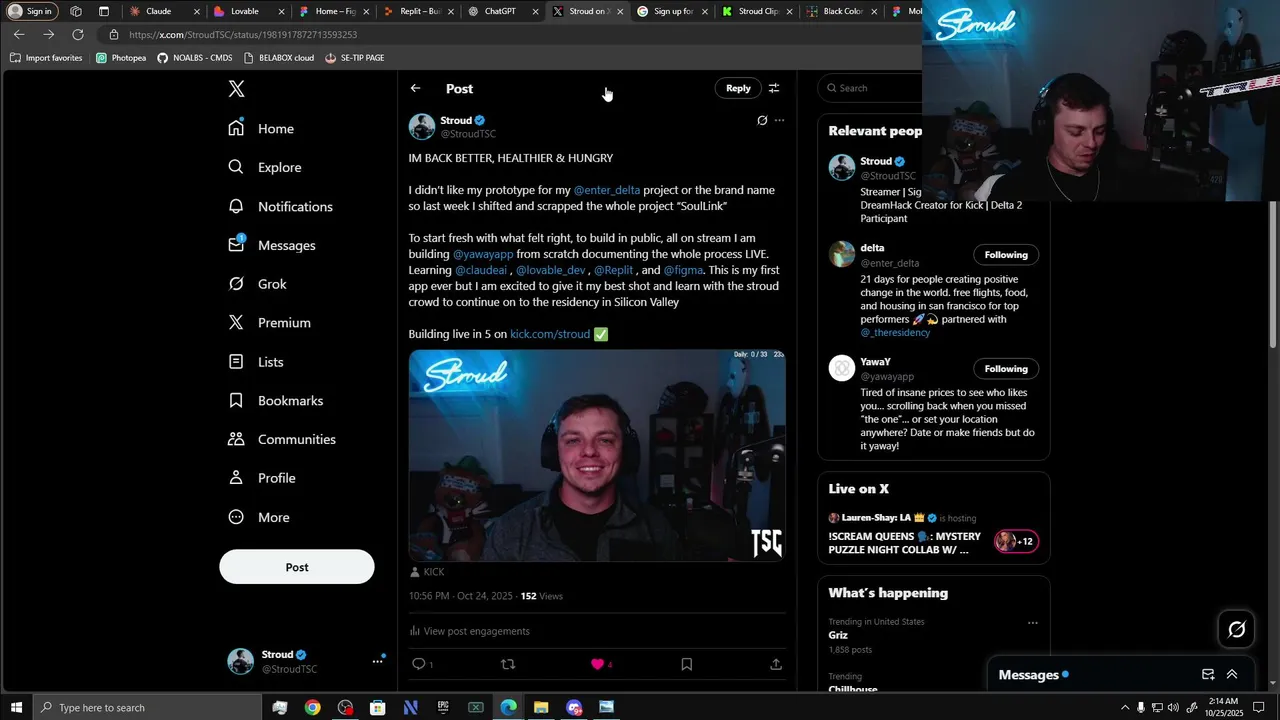1280x720 pixels.
Task: Click the browser address bar URL
Action: (243, 35)
